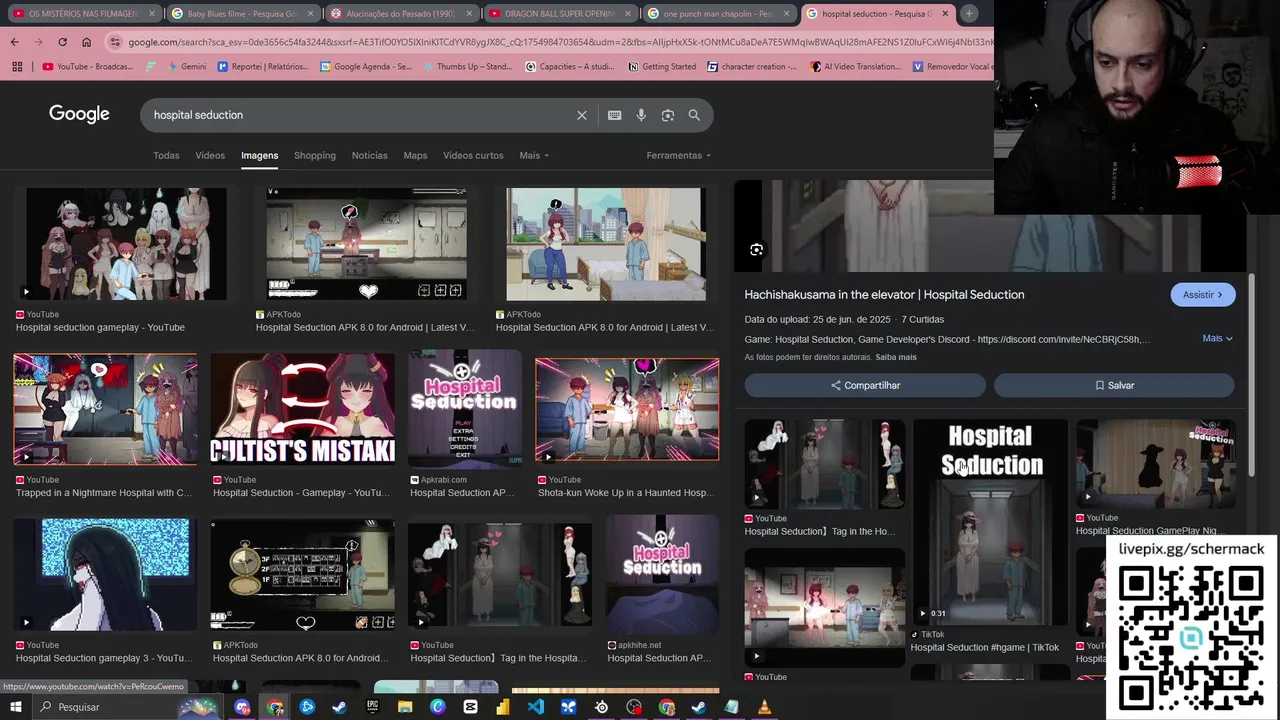Open 'Hachishakusama in the elevator' title link

point(884,294)
